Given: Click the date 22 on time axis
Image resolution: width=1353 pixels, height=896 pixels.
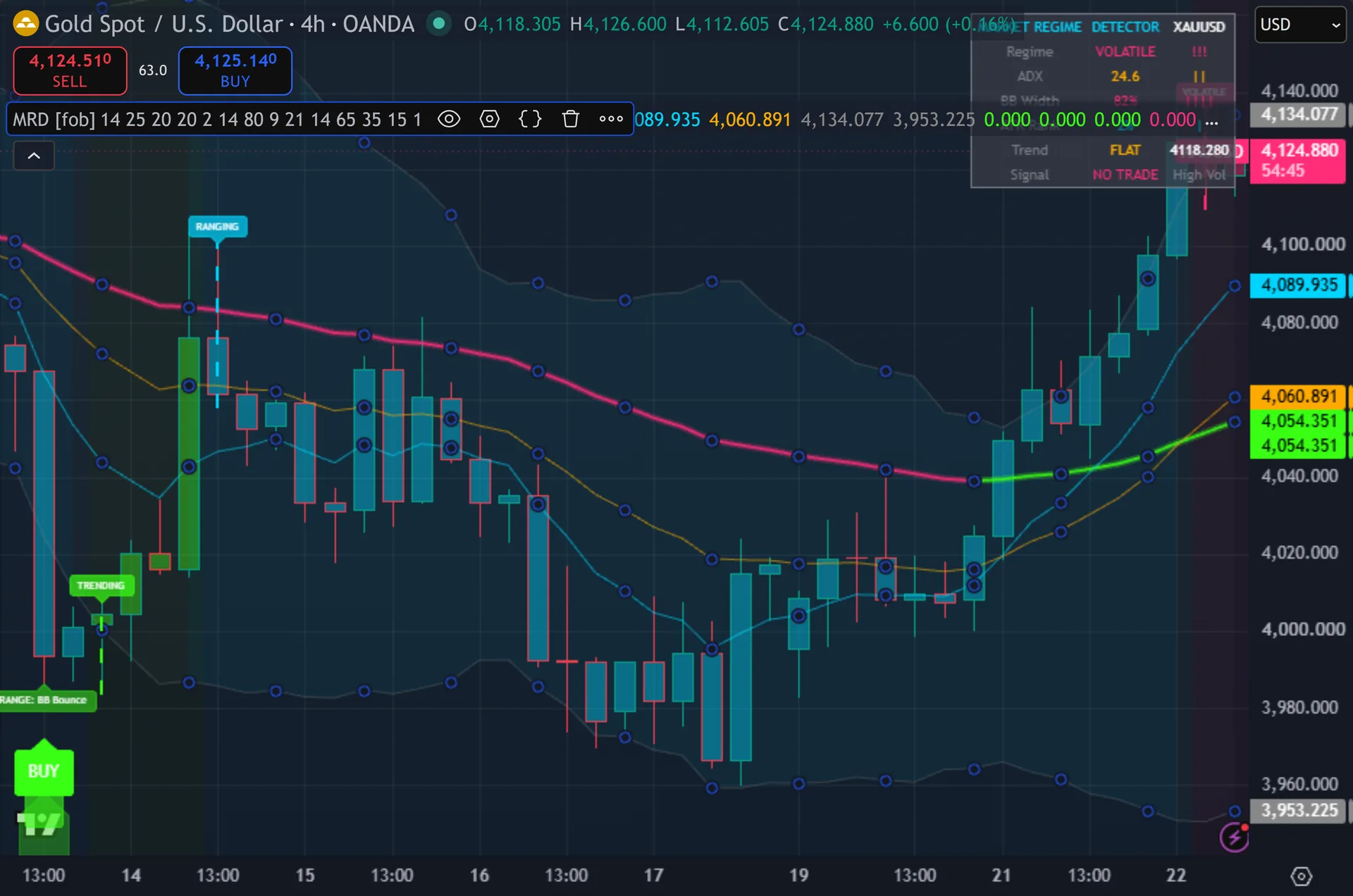Looking at the screenshot, I should coord(1176,875).
